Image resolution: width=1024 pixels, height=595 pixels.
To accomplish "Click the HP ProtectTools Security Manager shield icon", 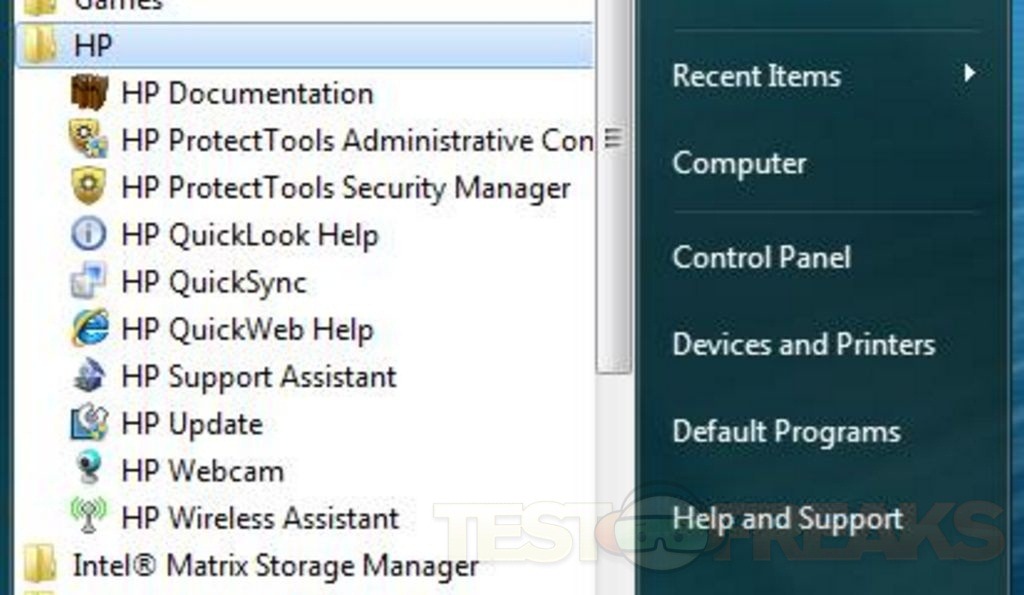I will tap(89, 187).
